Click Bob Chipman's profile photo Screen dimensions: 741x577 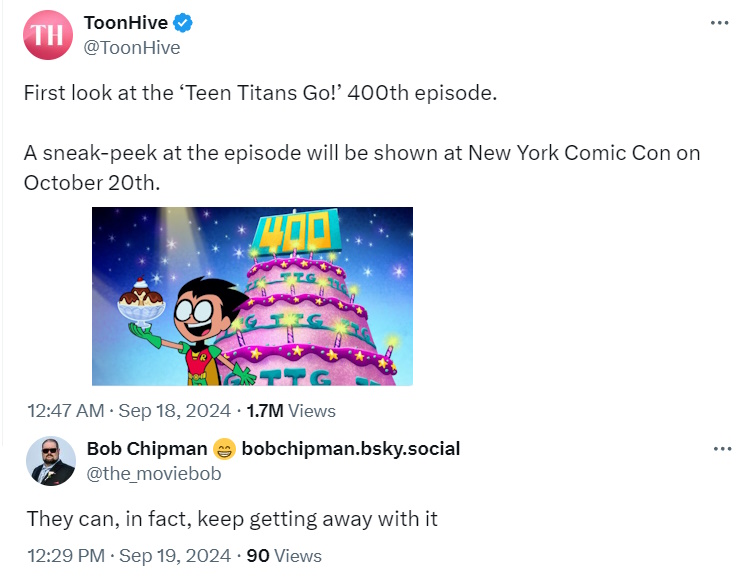(50, 461)
